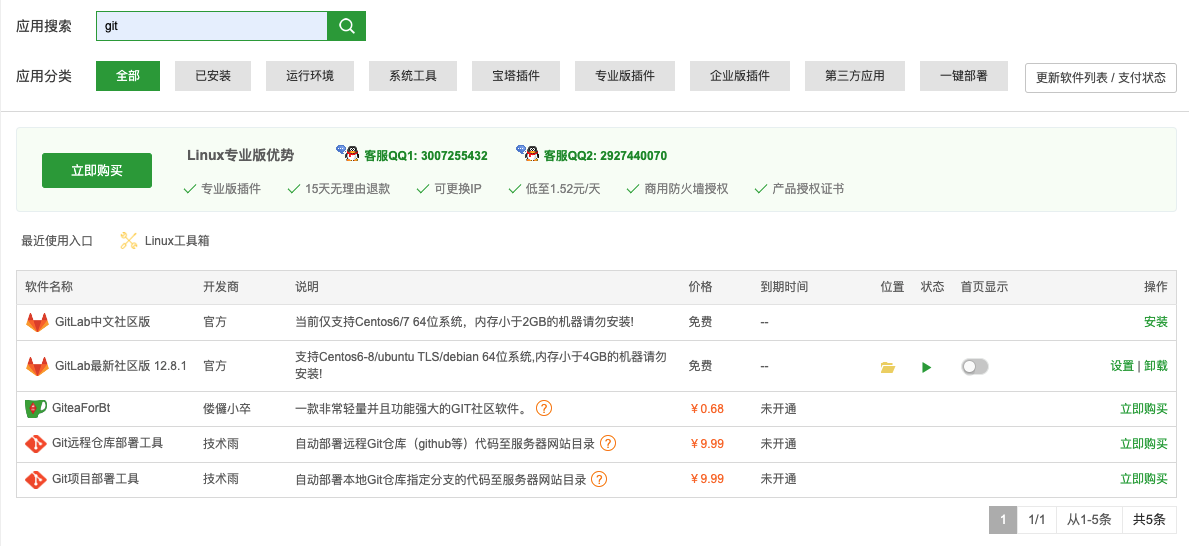
Task: Click 到期时间 column header
Action: point(784,287)
